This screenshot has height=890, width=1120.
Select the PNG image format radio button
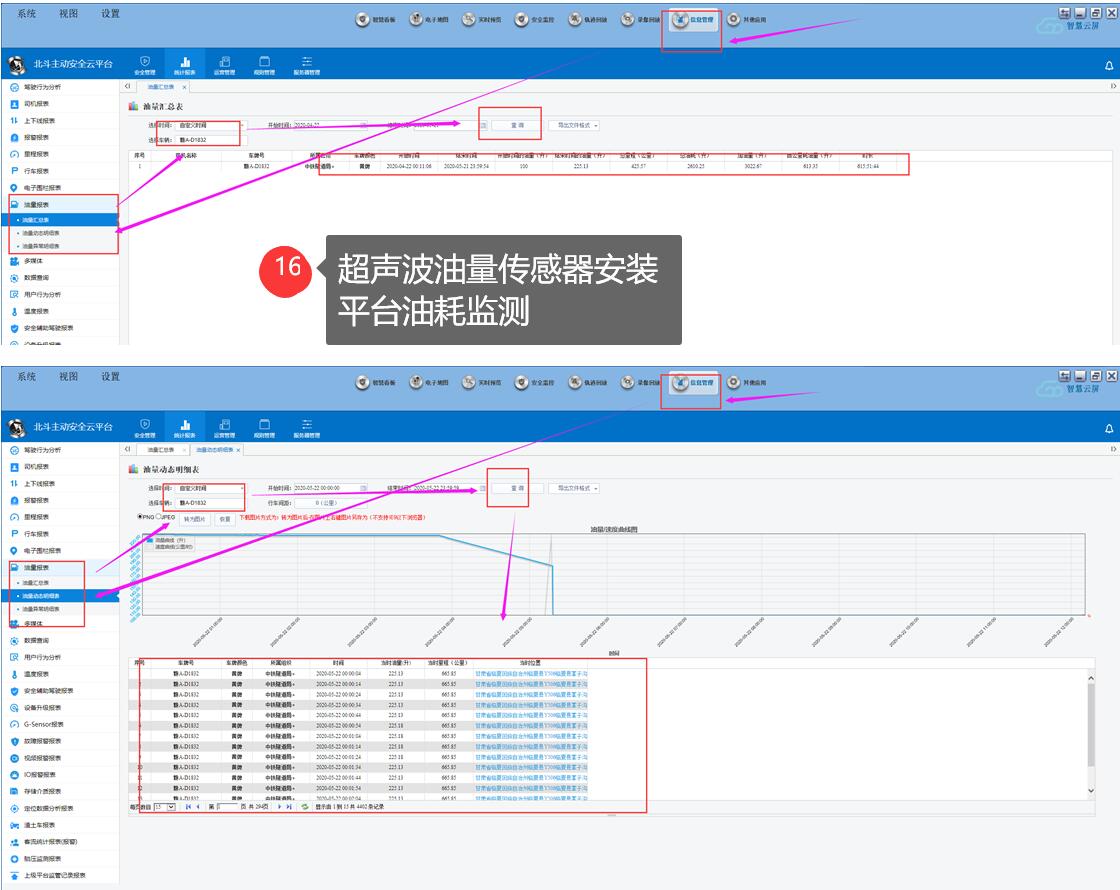pyautogui.click(x=139, y=517)
